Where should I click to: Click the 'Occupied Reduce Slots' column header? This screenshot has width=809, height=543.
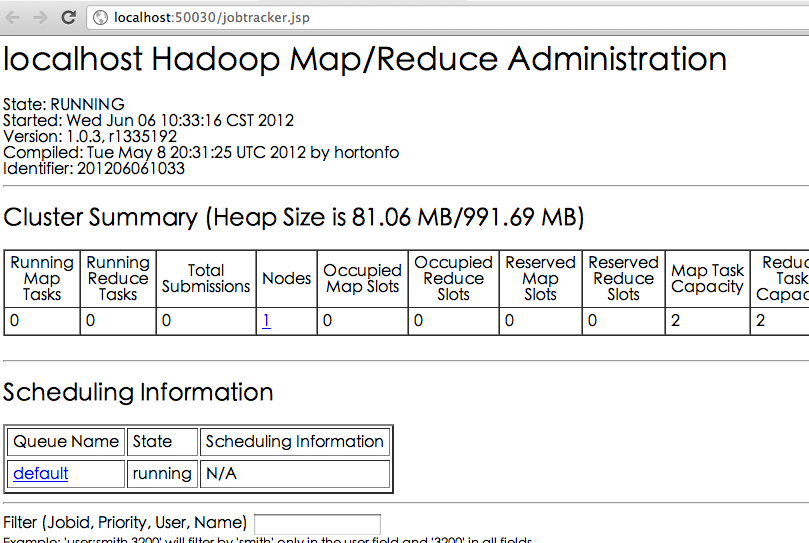tap(454, 279)
